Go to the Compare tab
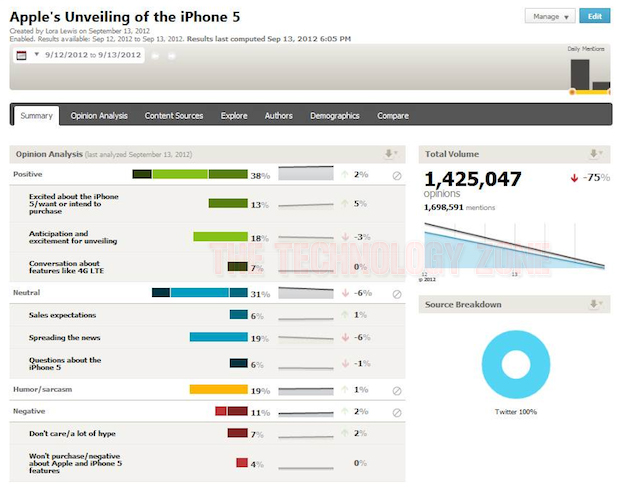This screenshot has width=620, height=487. tap(393, 116)
